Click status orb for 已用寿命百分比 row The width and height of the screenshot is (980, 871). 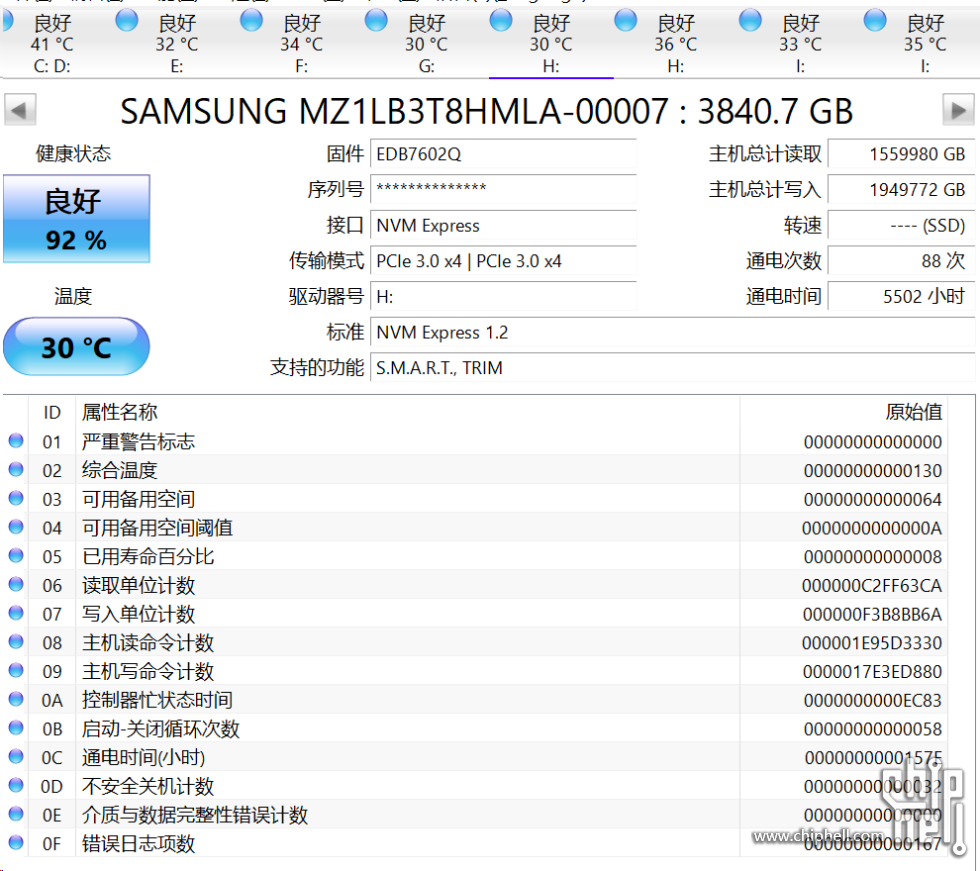point(16,556)
